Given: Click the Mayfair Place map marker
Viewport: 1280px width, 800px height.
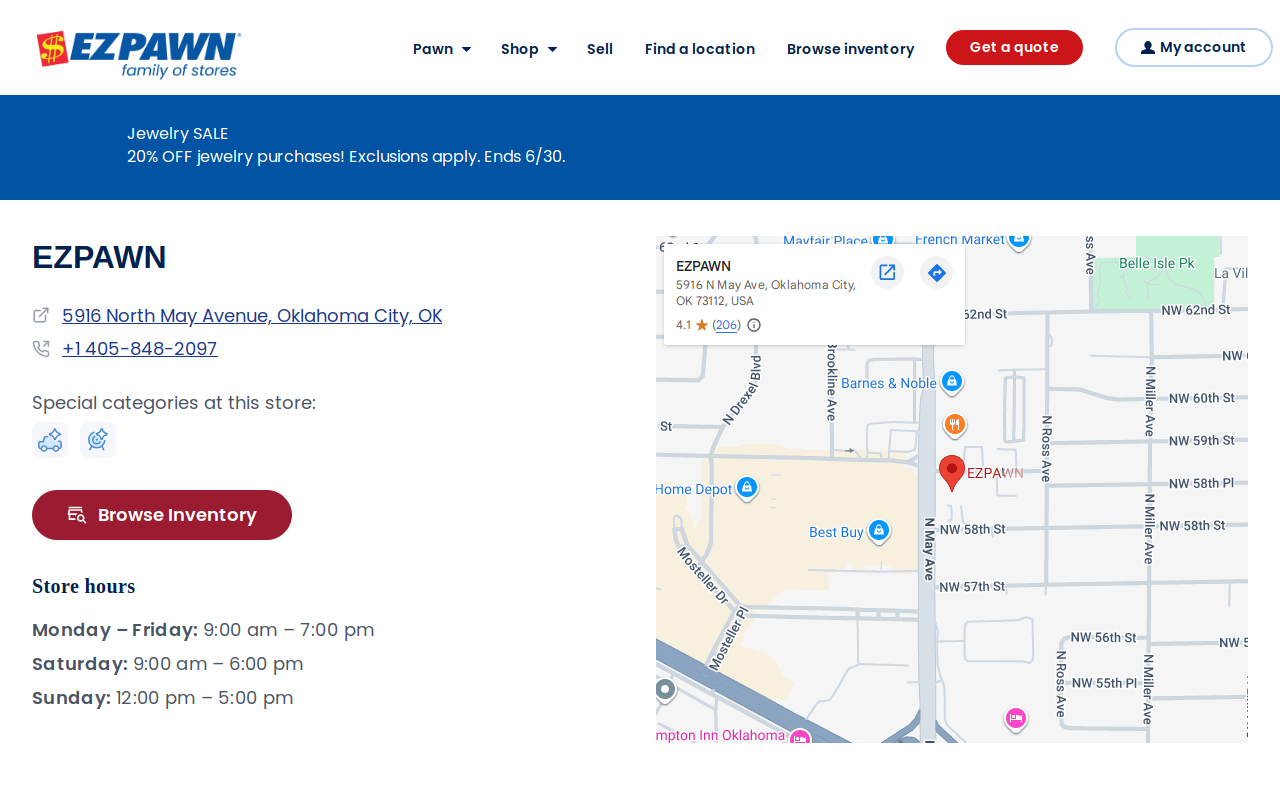Looking at the screenshot, I should pos(882,241).
